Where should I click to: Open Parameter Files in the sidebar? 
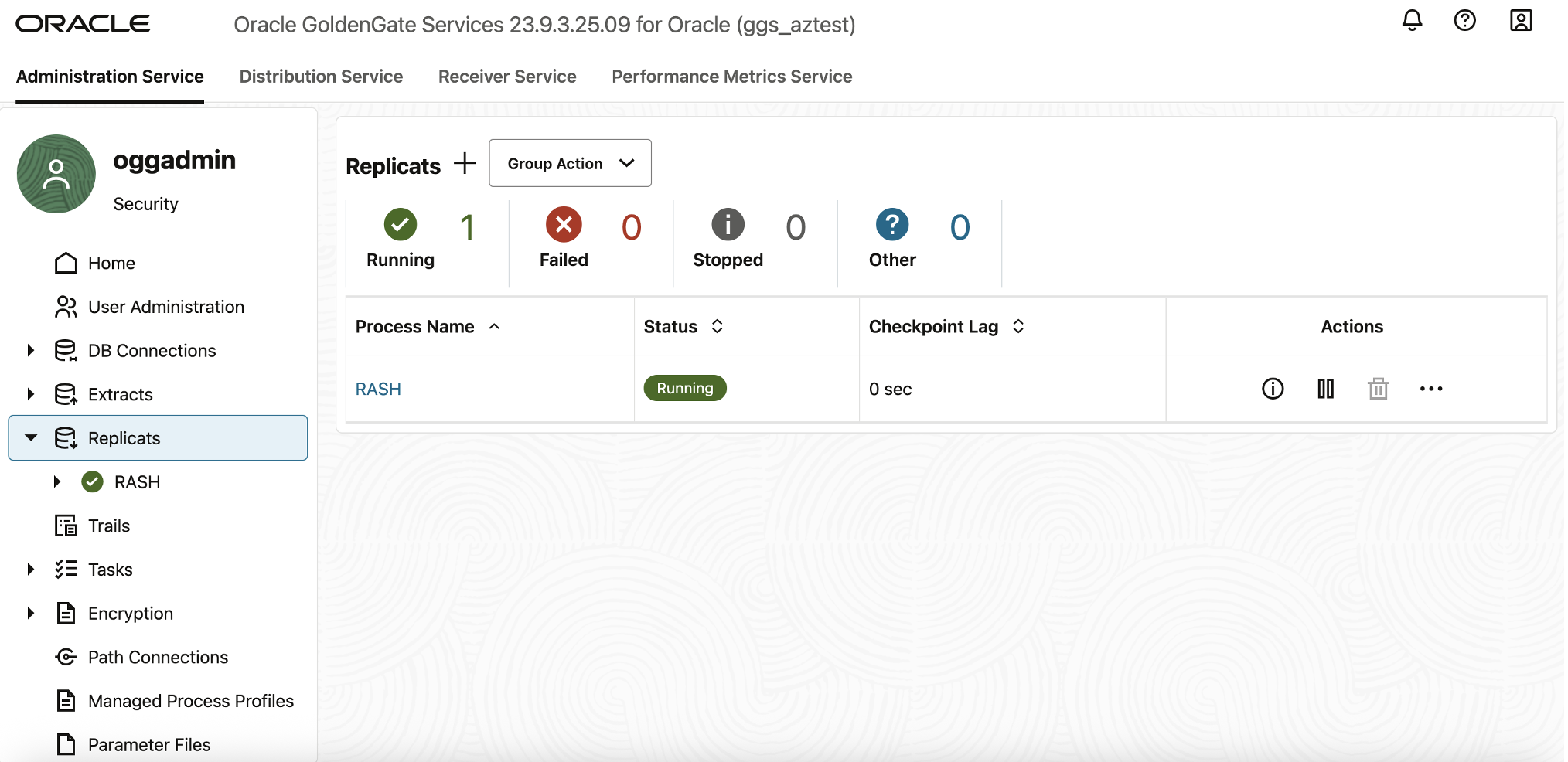(x=149, y=745)
